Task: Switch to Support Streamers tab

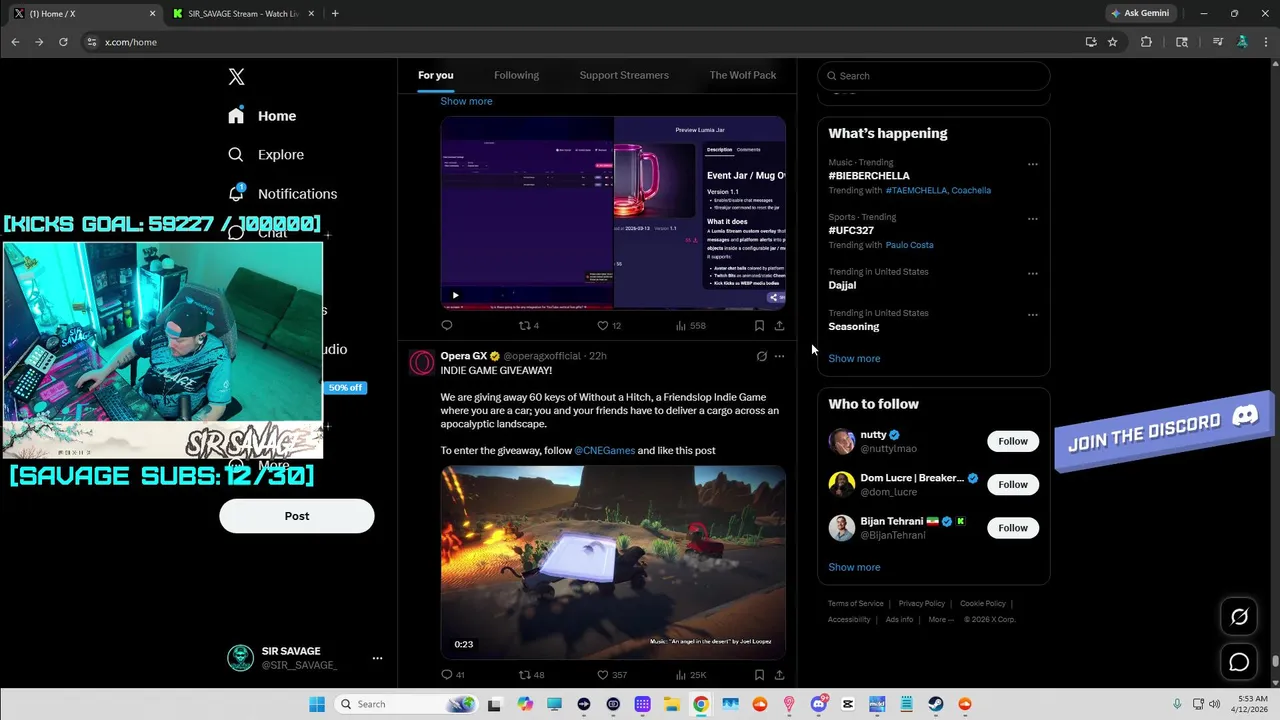Action: tap(624, 75)
